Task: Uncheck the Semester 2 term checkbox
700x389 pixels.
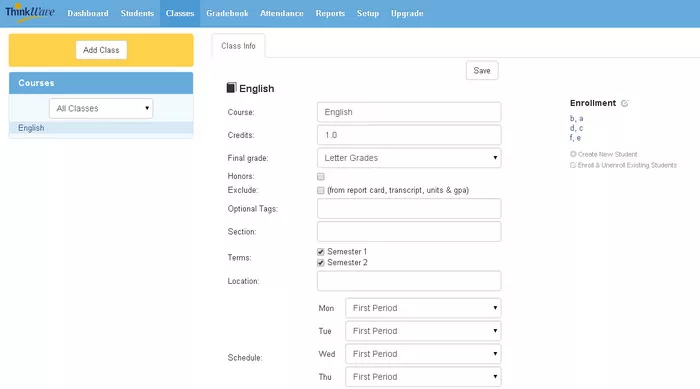Action: click(x=321, y=263)
